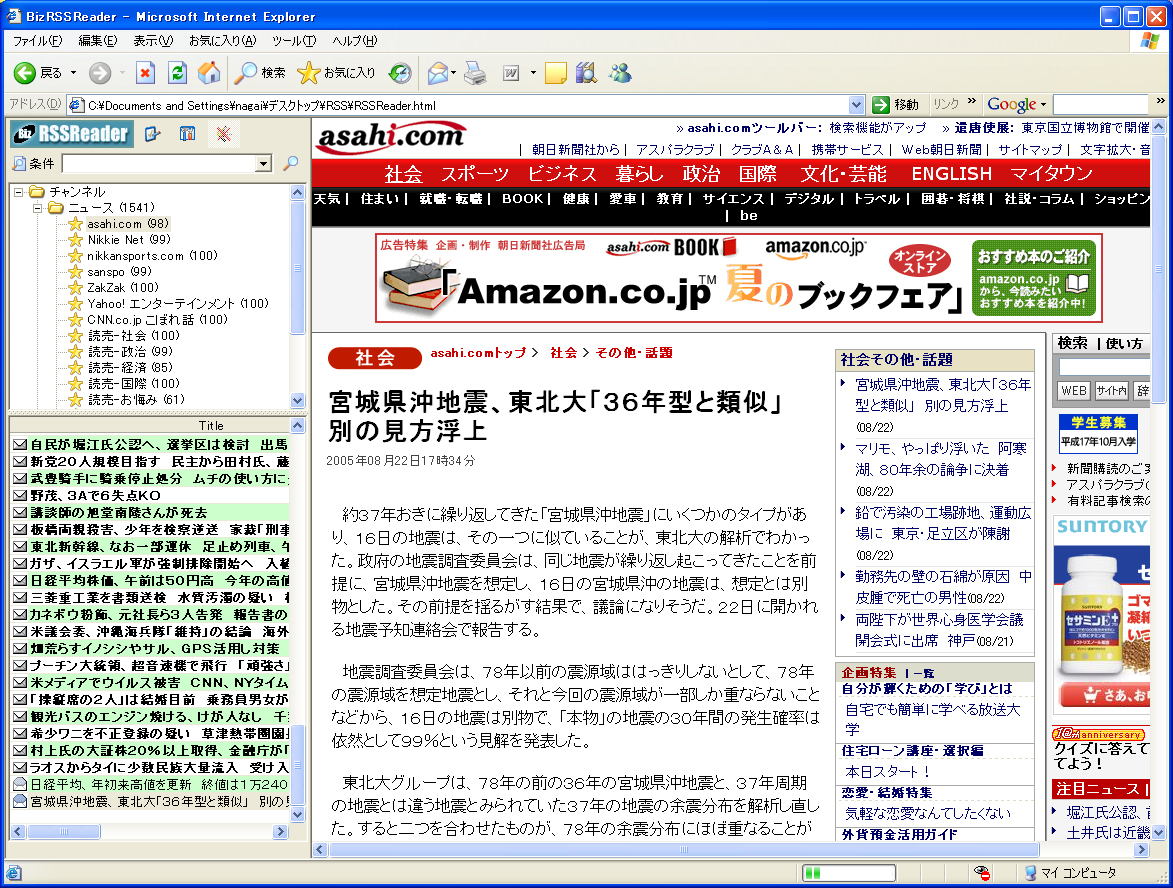Open the Home page icon
This screenshot has height=888, width=1173.
pos(209,73)
